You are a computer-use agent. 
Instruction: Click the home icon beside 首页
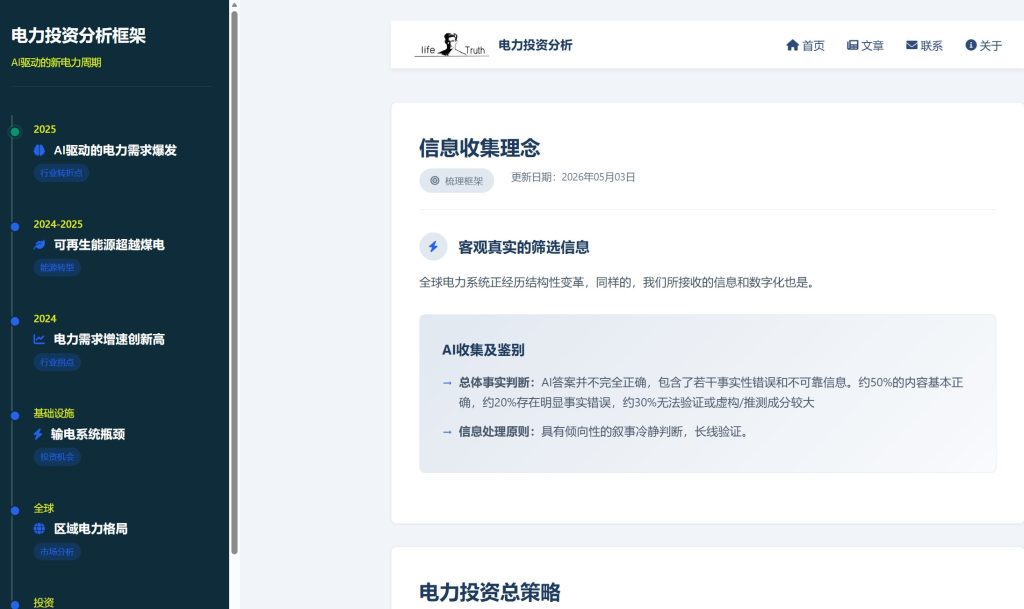coord(792,45)
